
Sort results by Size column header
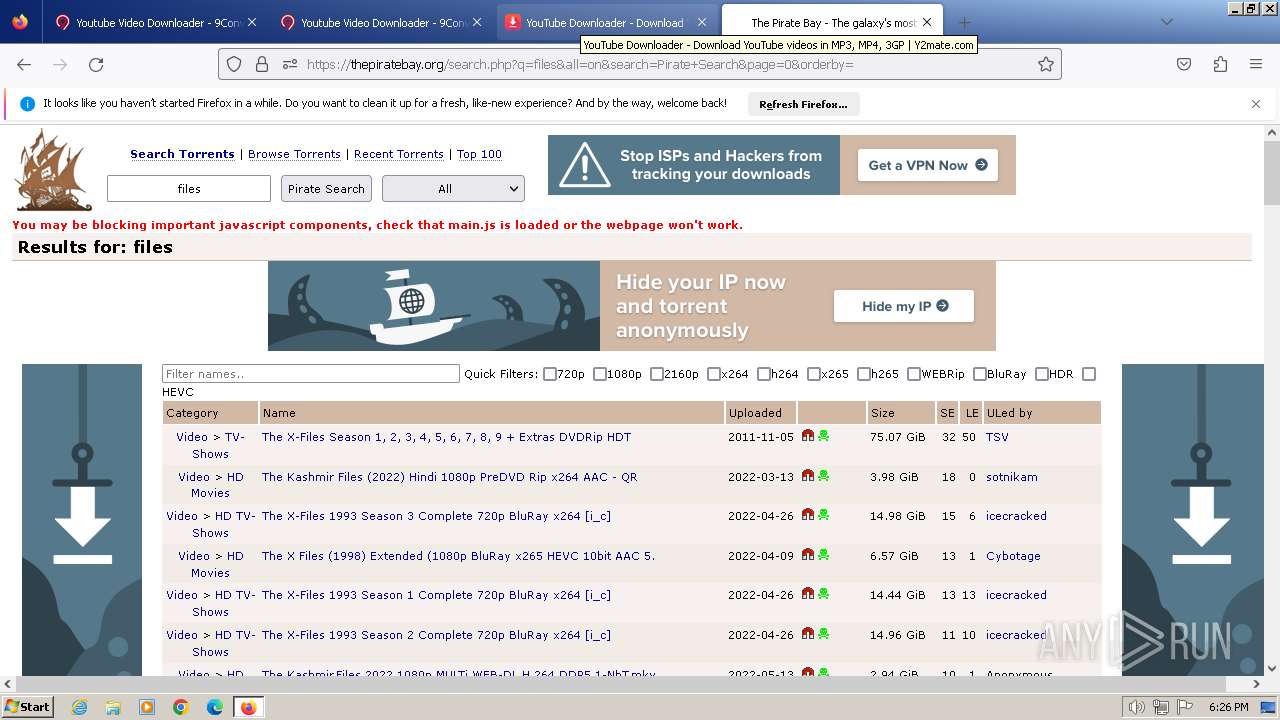pos(883,413)
